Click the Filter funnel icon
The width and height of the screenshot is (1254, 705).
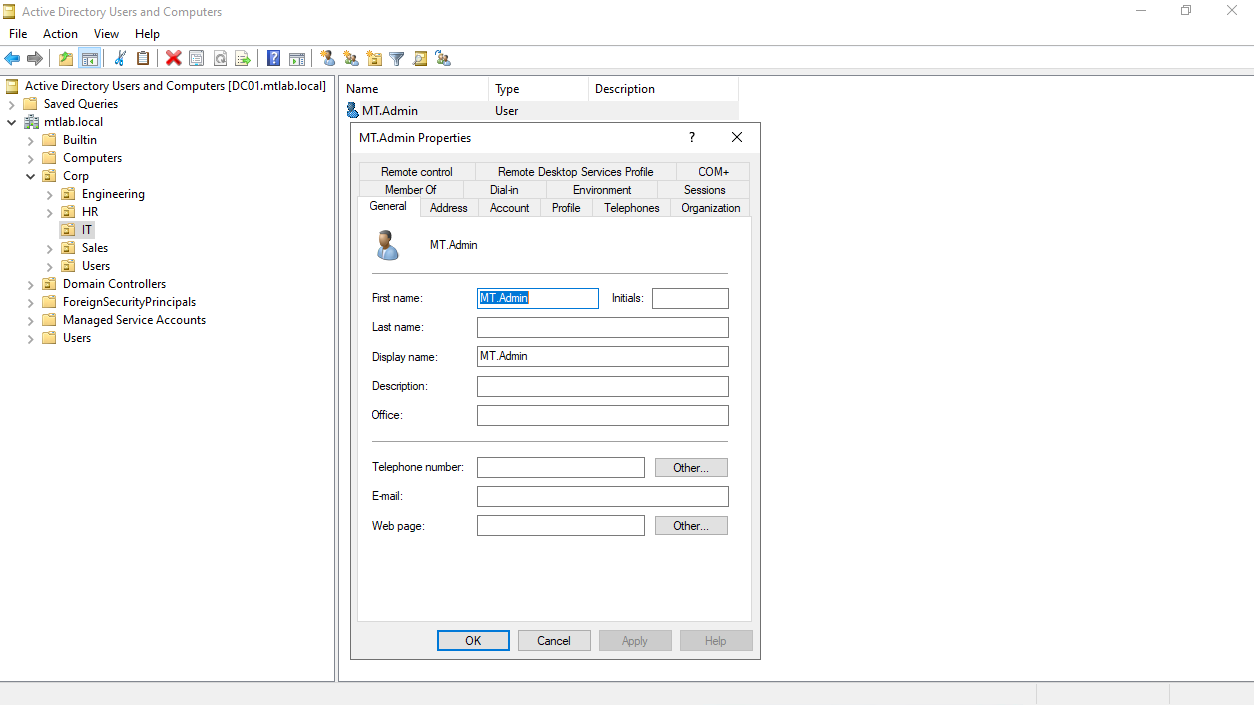(x=397, y=58)
